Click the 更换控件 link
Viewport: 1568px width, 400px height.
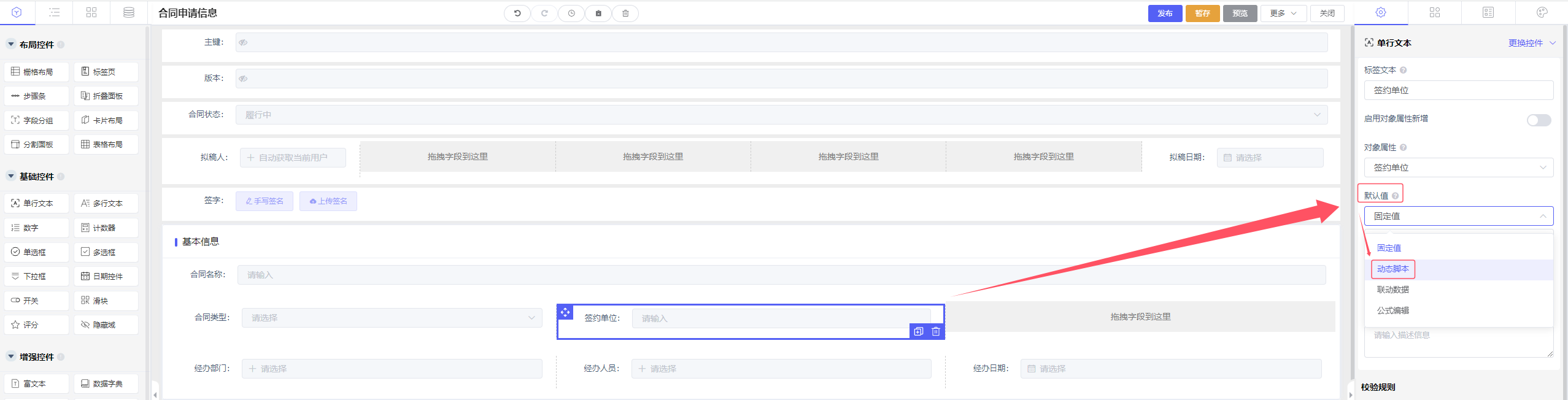1525,43
